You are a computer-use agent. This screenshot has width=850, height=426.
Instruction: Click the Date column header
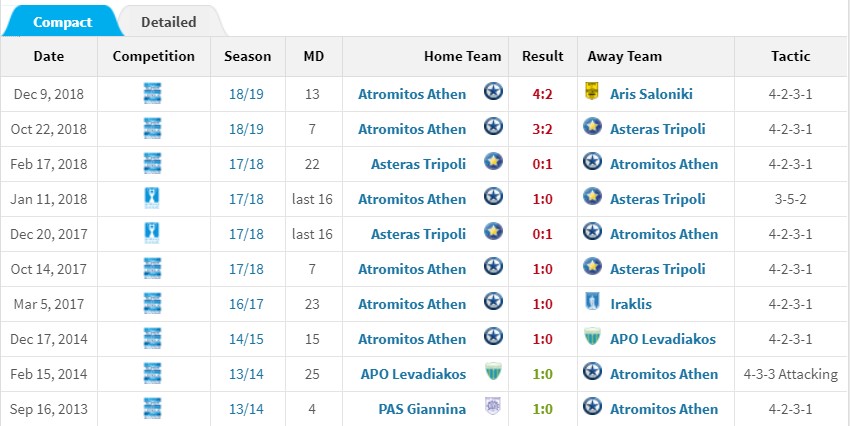coord(49,56)
